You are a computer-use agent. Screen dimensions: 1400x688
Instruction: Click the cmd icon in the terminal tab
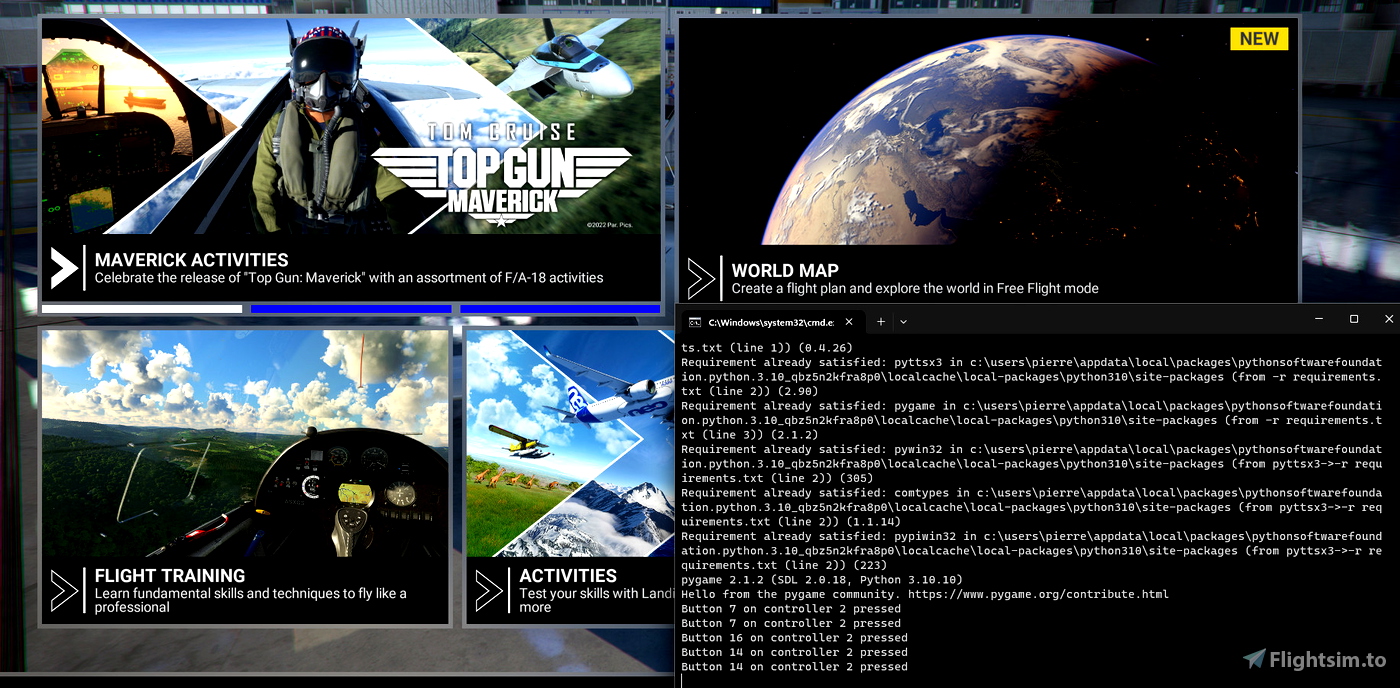pos(694,322)
